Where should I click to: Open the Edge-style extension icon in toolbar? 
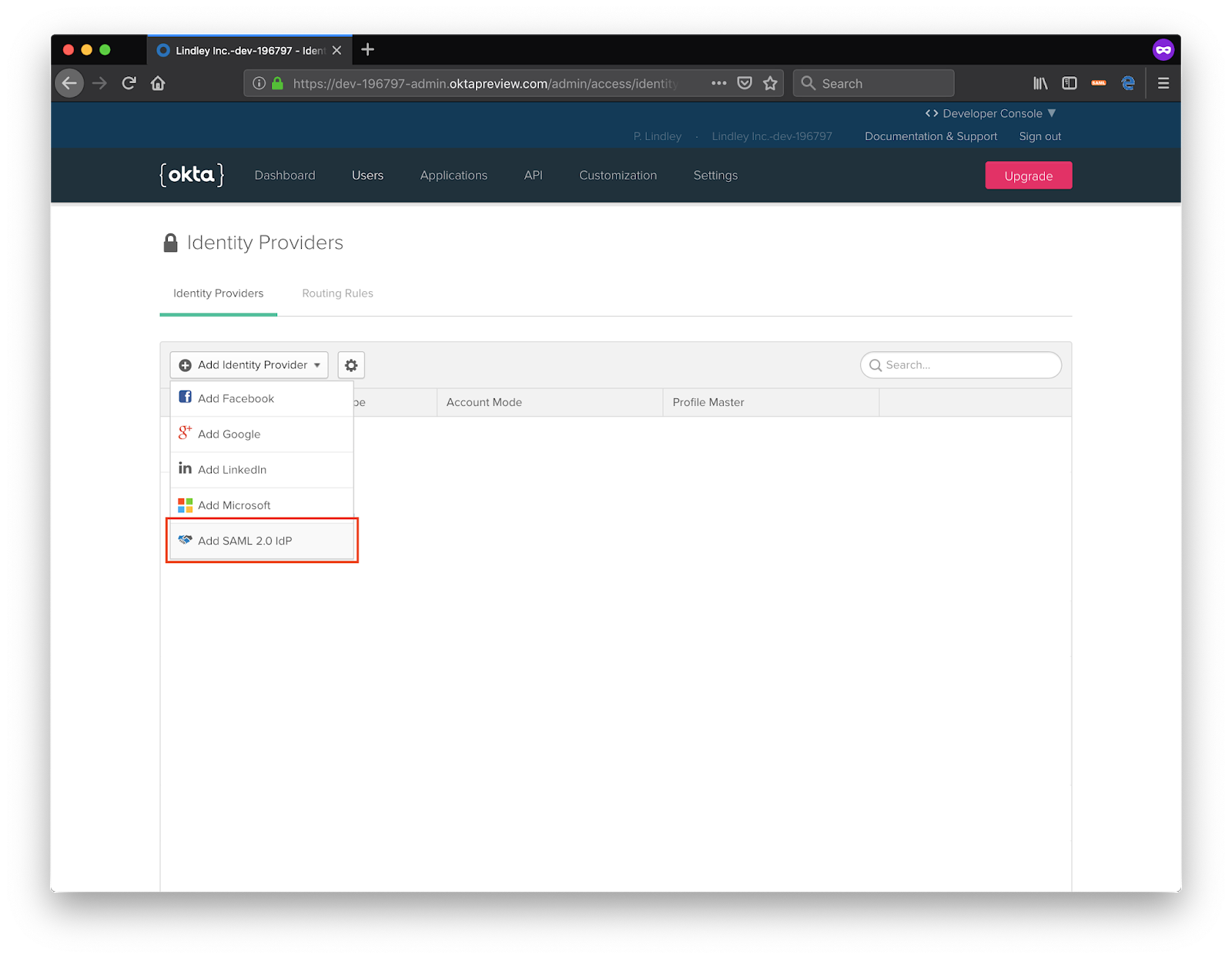click(1128, 83)
